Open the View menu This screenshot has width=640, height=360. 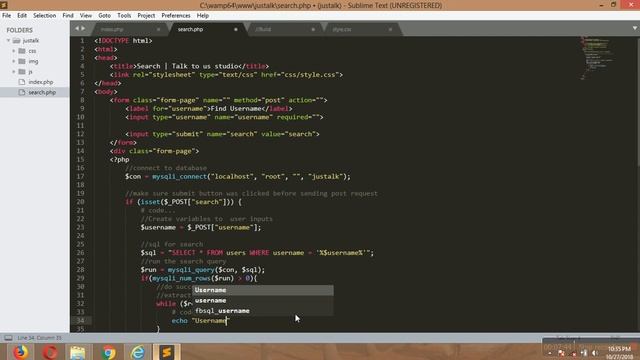click(x=86, y=16)
